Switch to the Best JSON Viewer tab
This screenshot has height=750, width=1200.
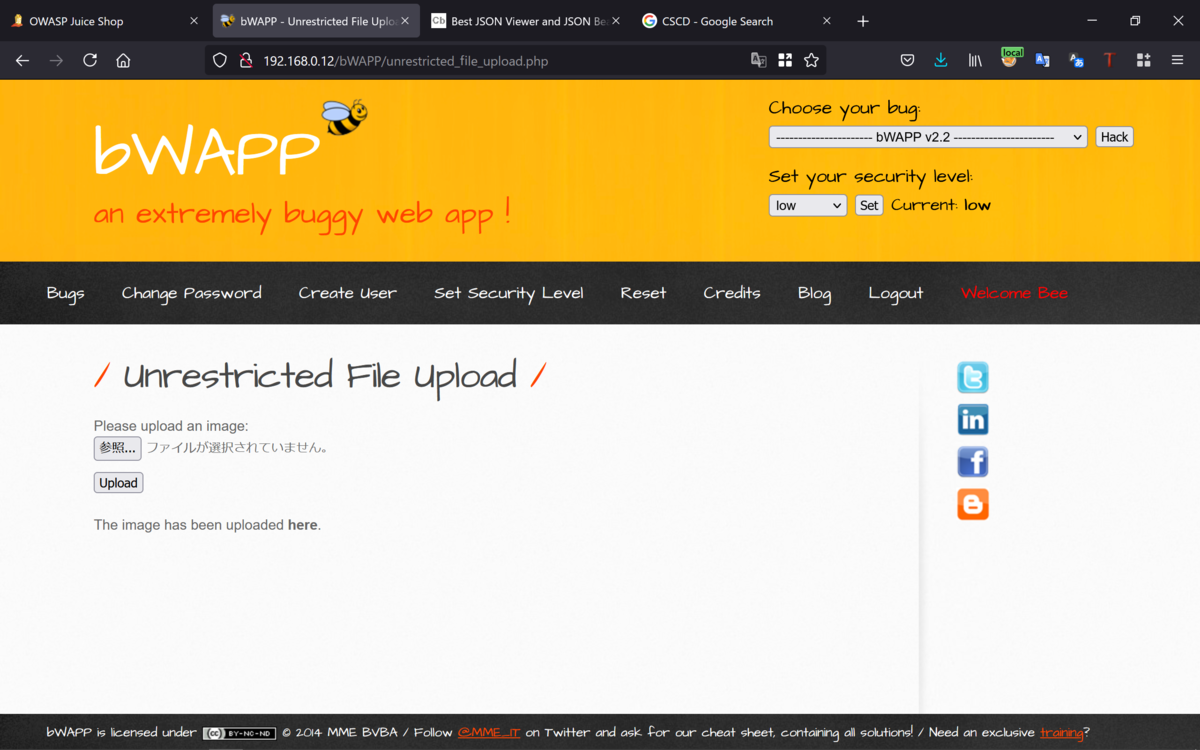click(525, 21)
